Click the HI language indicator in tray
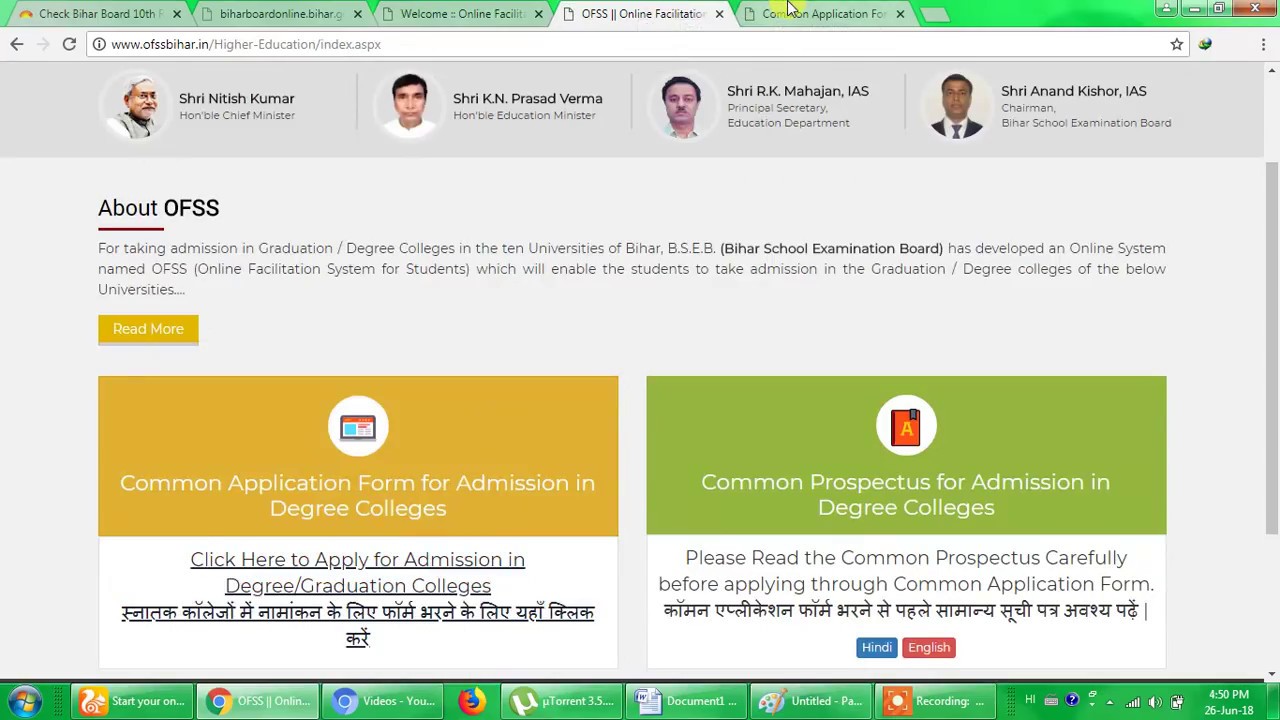Screen dimensions: 1280x720 coord(1030,700)
